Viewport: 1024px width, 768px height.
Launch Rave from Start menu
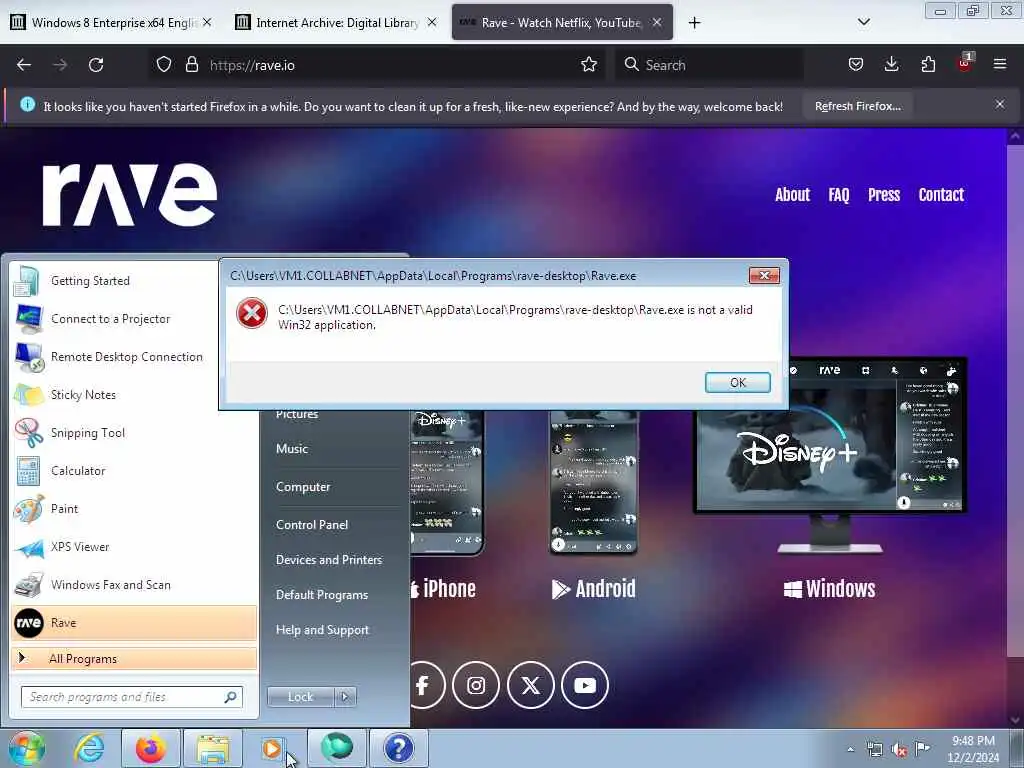click(x=134, y=622)
